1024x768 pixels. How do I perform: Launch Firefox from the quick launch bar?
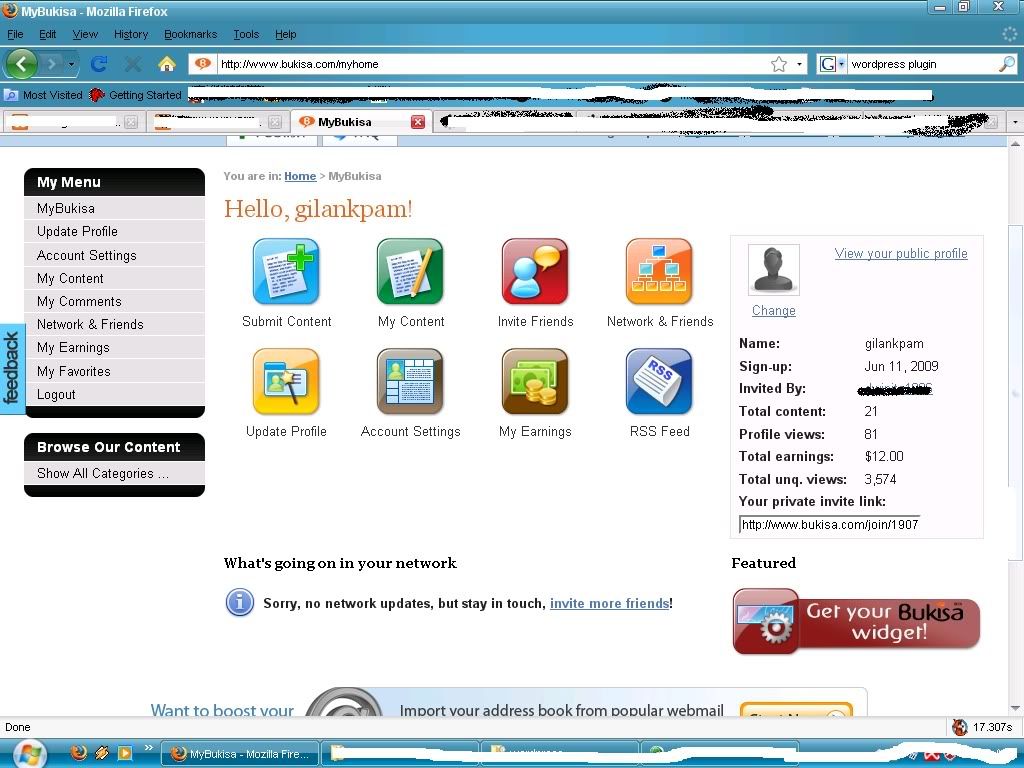pos(78,752)
